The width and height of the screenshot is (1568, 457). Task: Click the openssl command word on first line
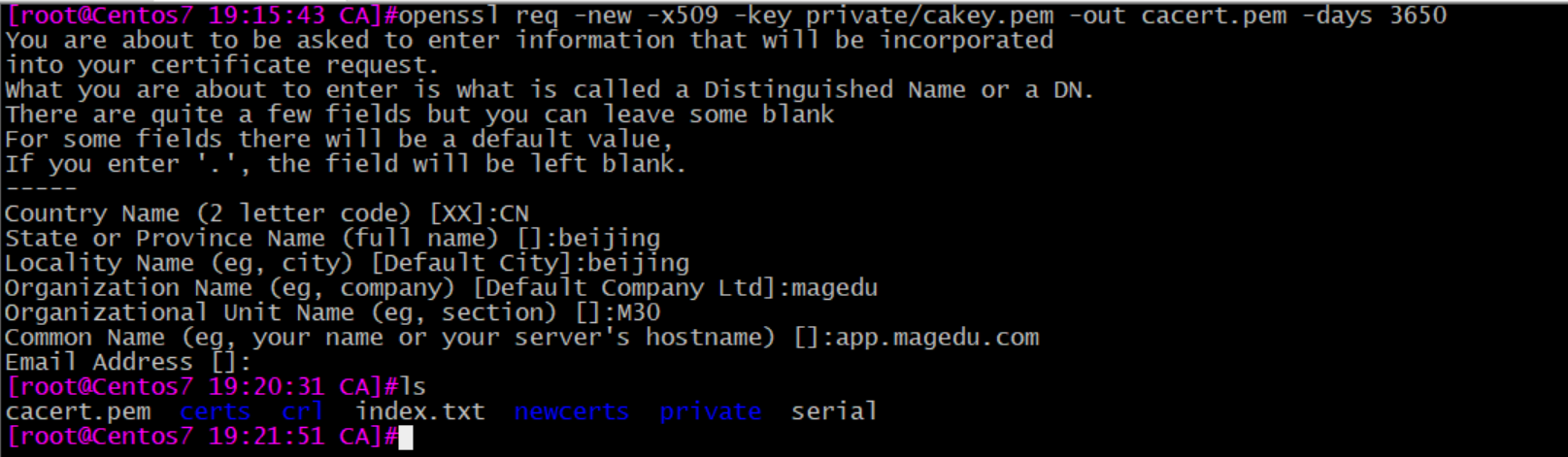[x=449, y=16]
